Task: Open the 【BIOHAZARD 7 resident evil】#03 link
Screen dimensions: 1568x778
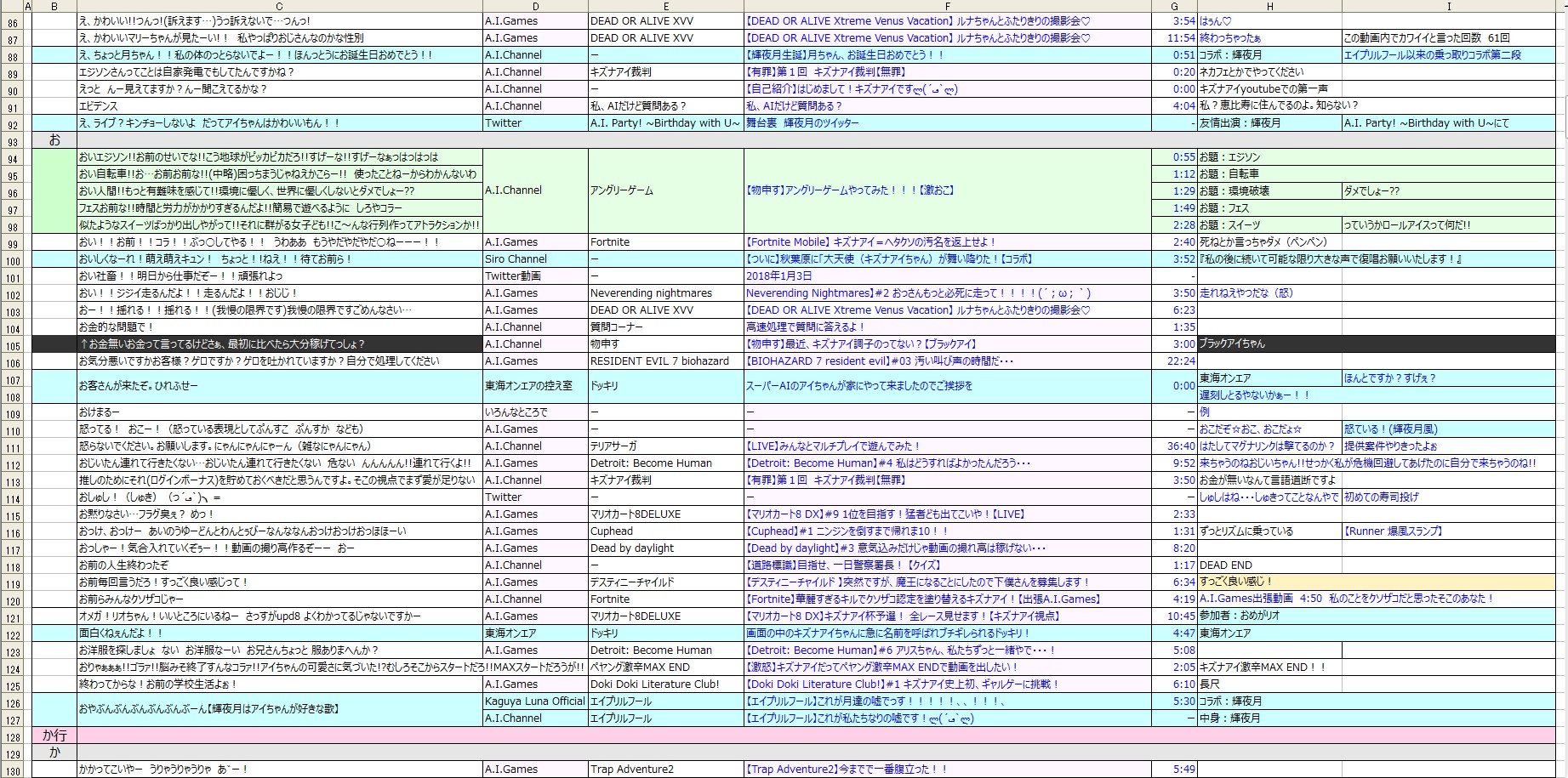Action: 879,361
